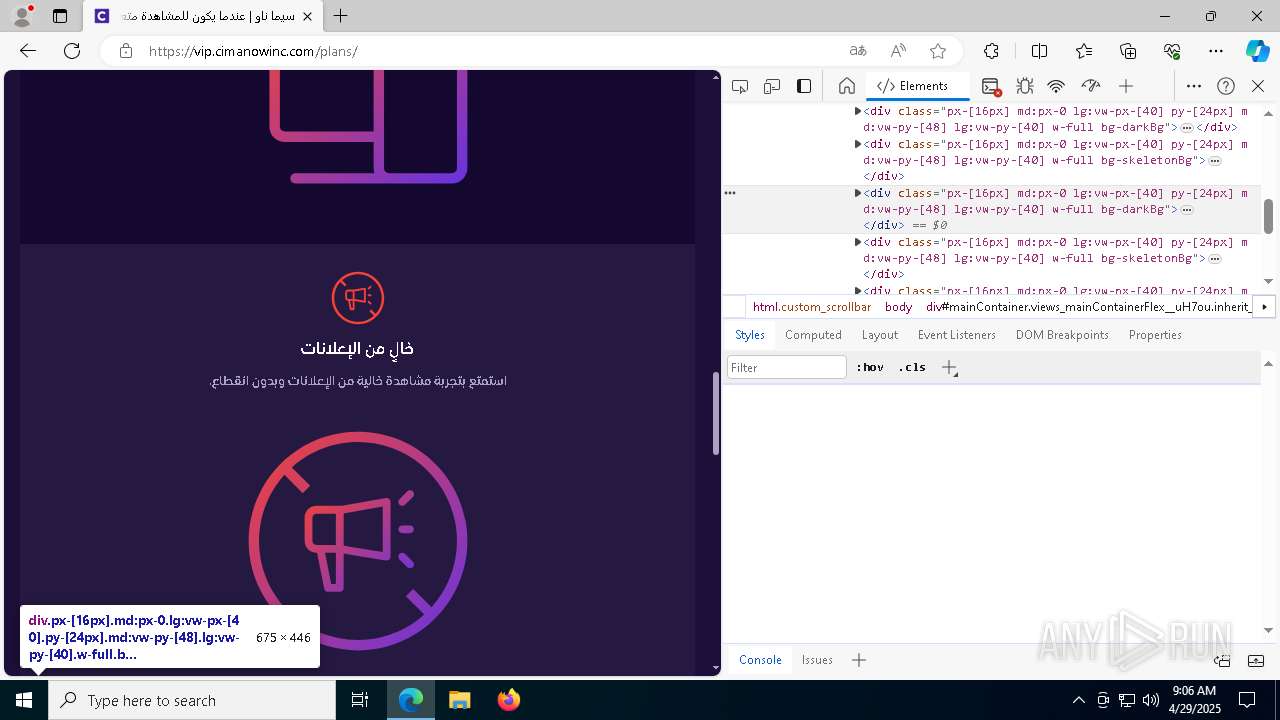The image size is (1280, 720).
Task: Start Read aloud from address bar
Action: [x=898, y=51]
